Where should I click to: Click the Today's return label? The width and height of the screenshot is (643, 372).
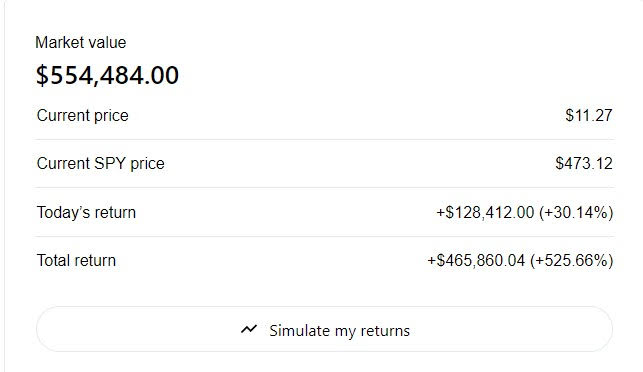pyautogui.click(x=86, y=212)
